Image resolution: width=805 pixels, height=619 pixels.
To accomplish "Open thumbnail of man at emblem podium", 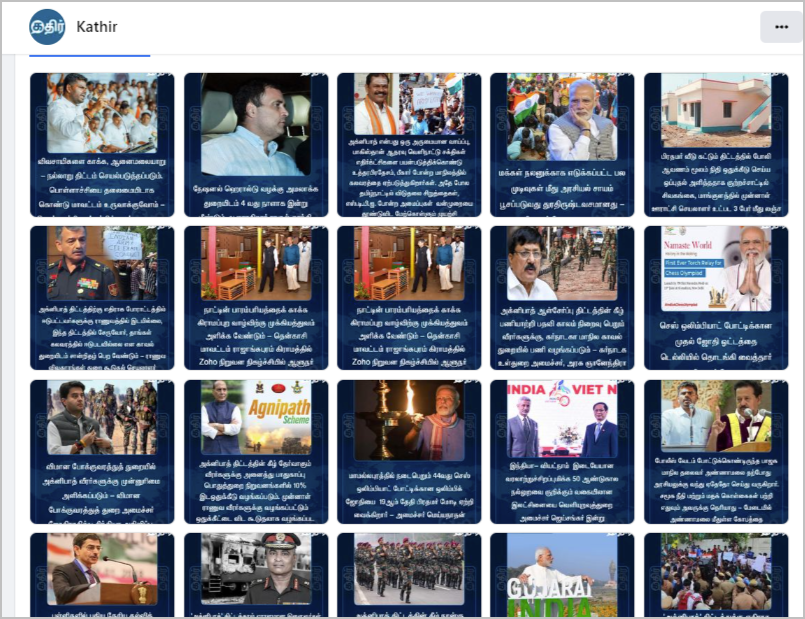I will click(x=102, y=575).
